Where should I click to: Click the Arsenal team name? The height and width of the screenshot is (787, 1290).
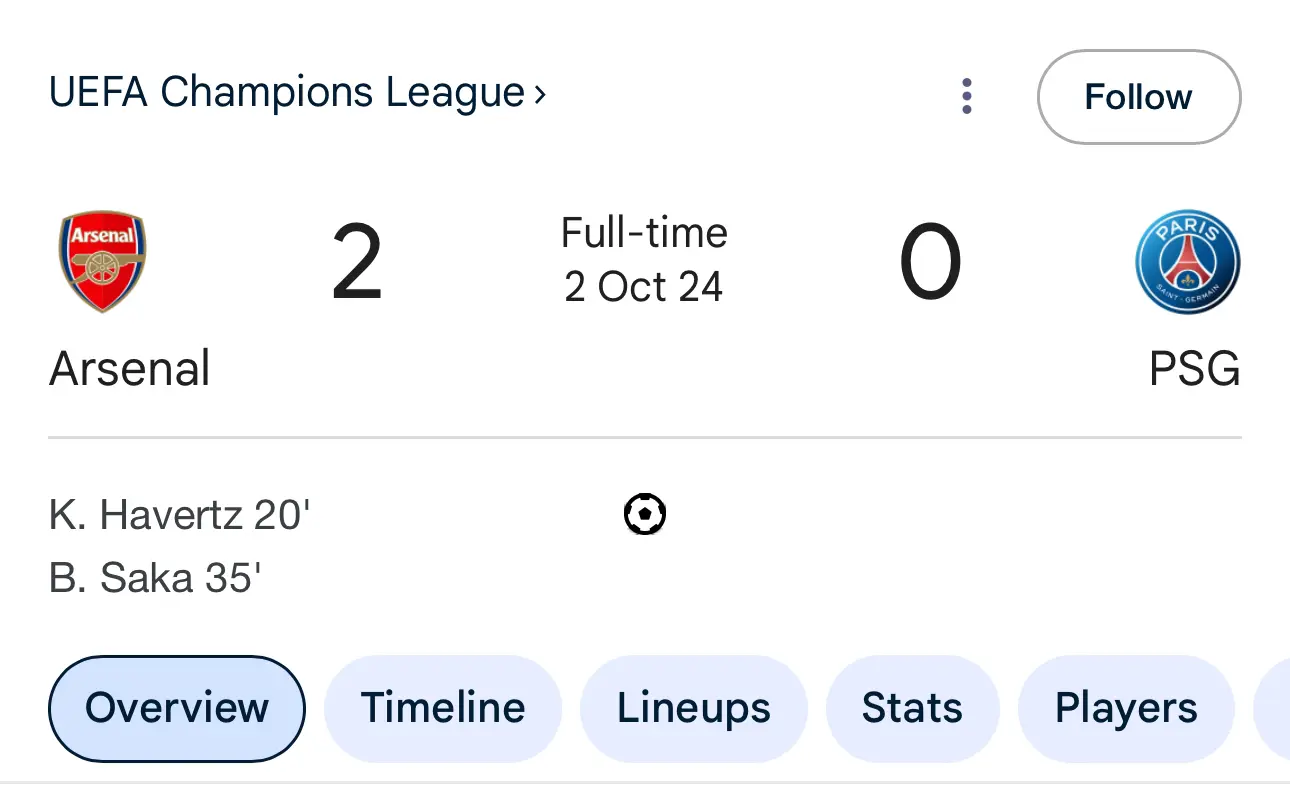[x=130, y=369]
